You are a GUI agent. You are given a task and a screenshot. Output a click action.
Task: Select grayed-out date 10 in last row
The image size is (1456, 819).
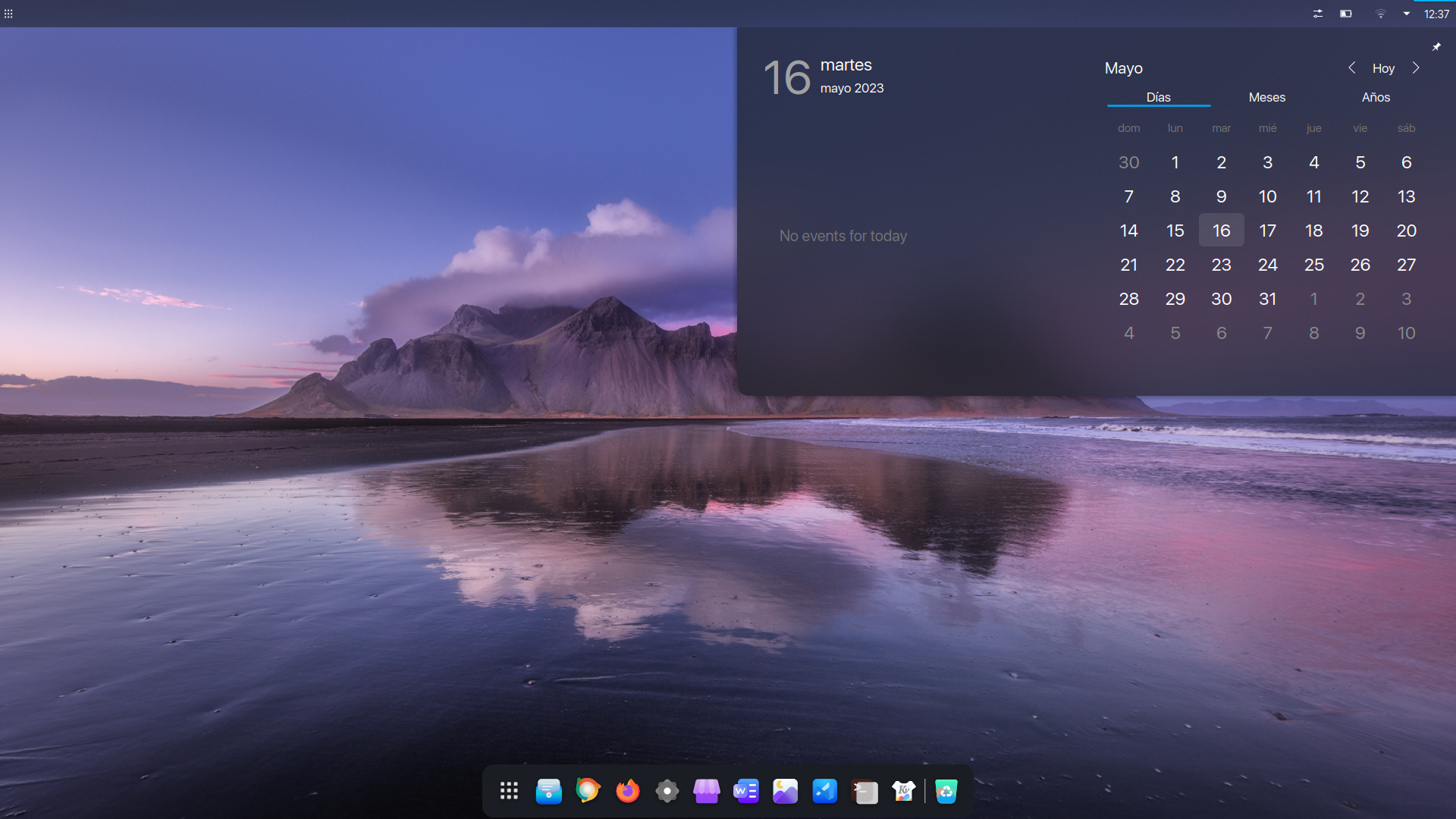coord(1406,333)
